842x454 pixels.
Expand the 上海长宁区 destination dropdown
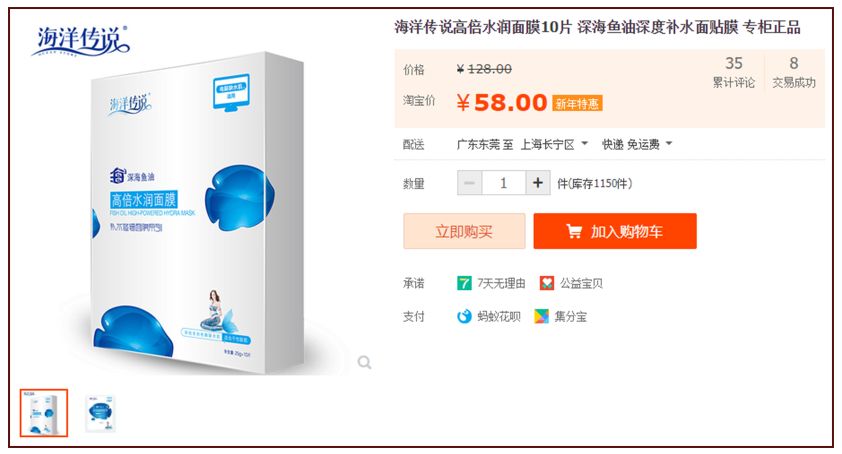point(584,143)
